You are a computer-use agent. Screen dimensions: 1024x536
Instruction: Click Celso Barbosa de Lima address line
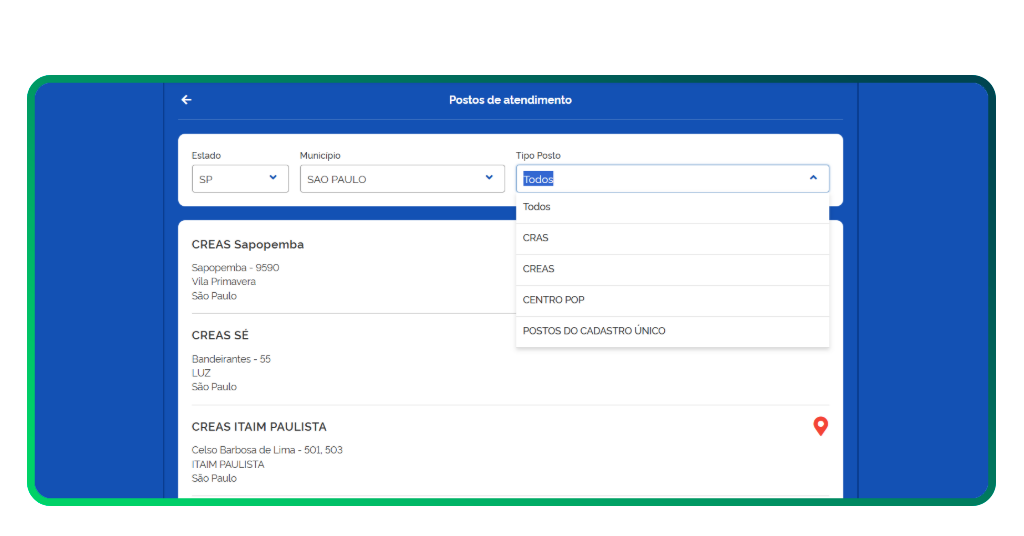[x=267, y=450]
